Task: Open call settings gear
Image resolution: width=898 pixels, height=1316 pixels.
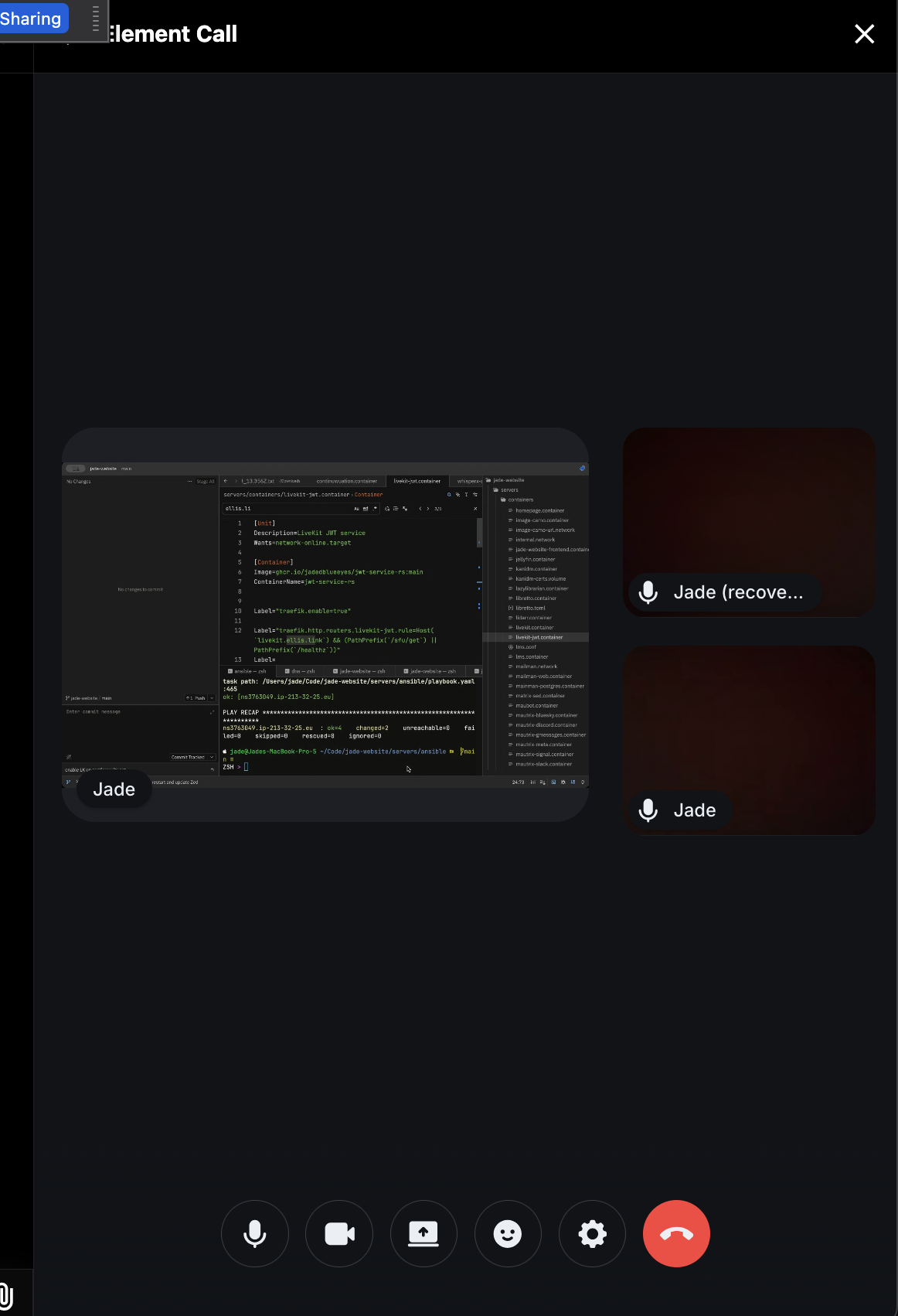Action: point(592,1234)
